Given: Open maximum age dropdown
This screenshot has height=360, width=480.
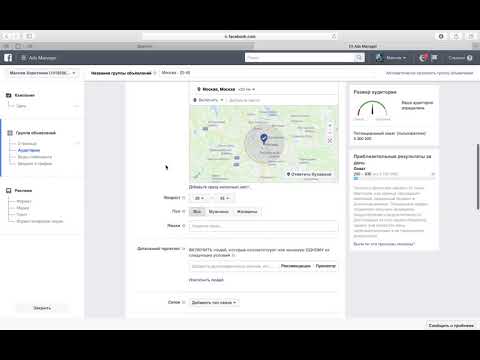Looking at the screenshot, I should 224,198.
